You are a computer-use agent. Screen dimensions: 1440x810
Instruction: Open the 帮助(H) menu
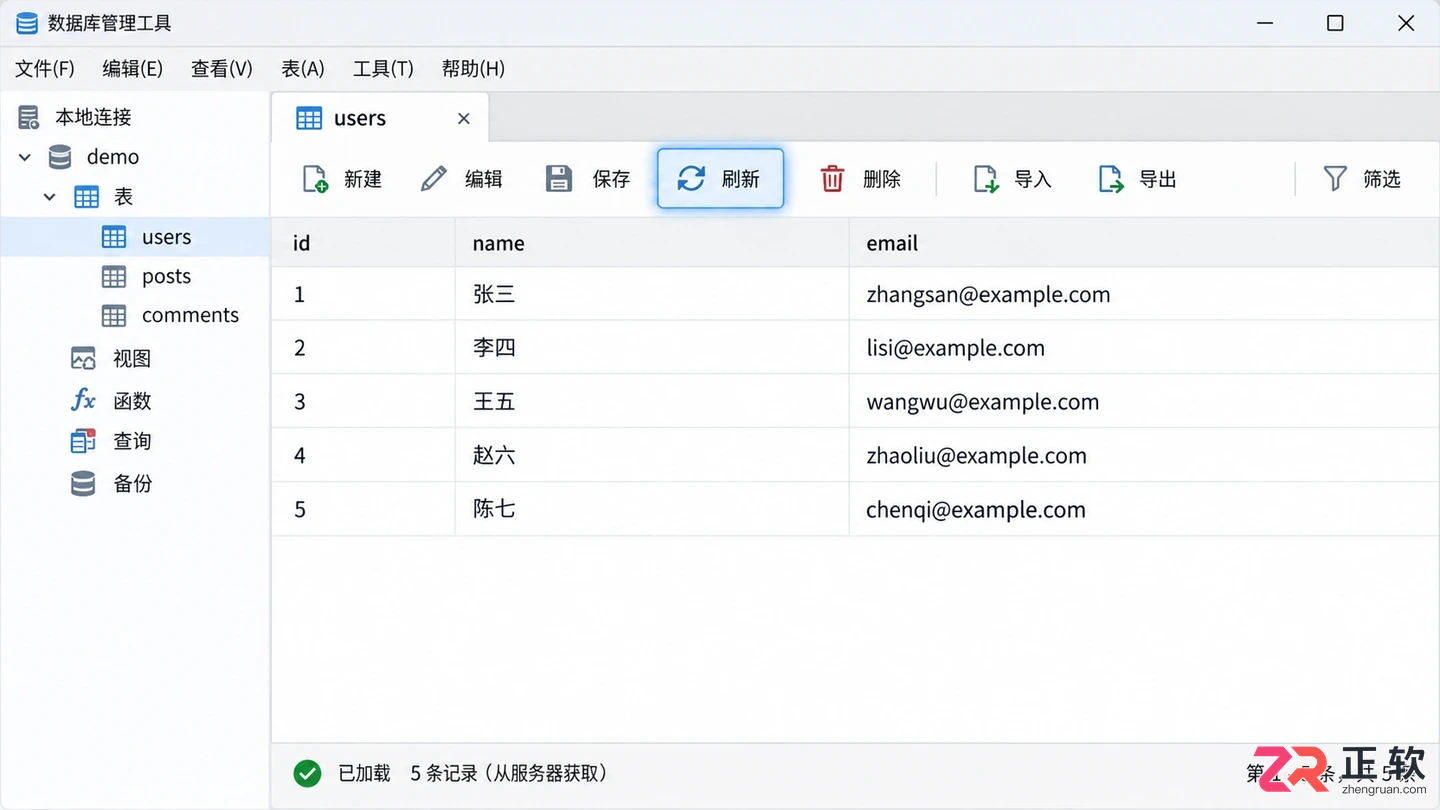coord(473,68)
